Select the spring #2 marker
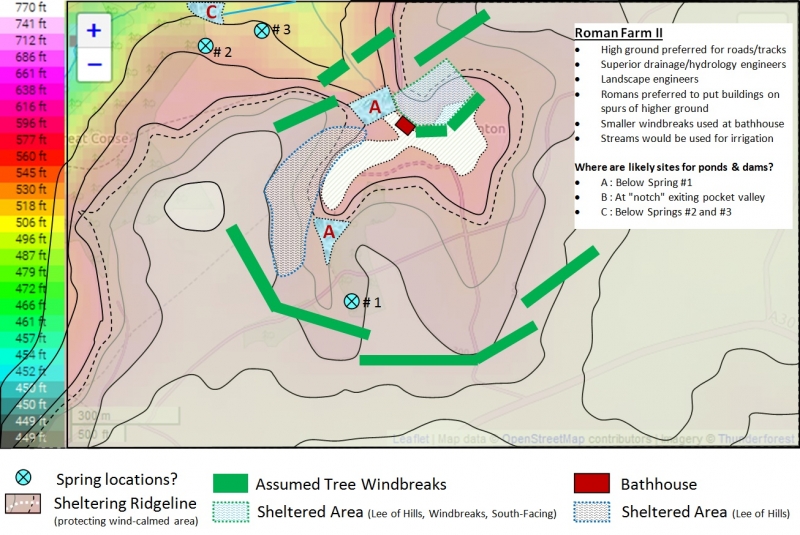800x535 pixels. [x=205, y=46]
